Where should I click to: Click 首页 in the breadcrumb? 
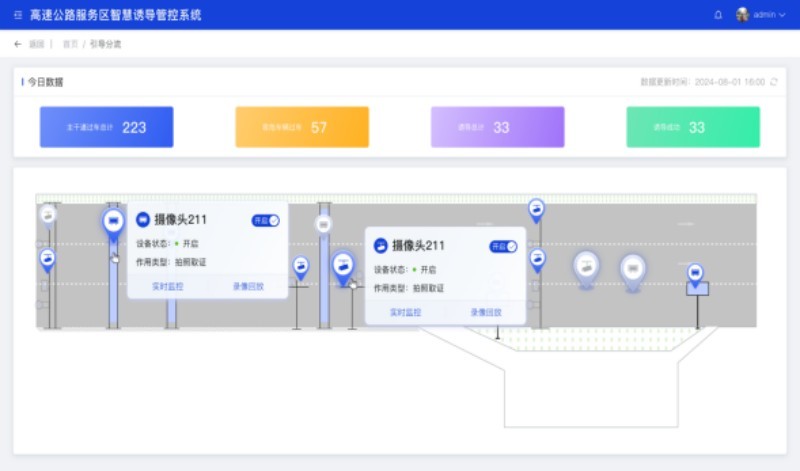pos(70,44)
